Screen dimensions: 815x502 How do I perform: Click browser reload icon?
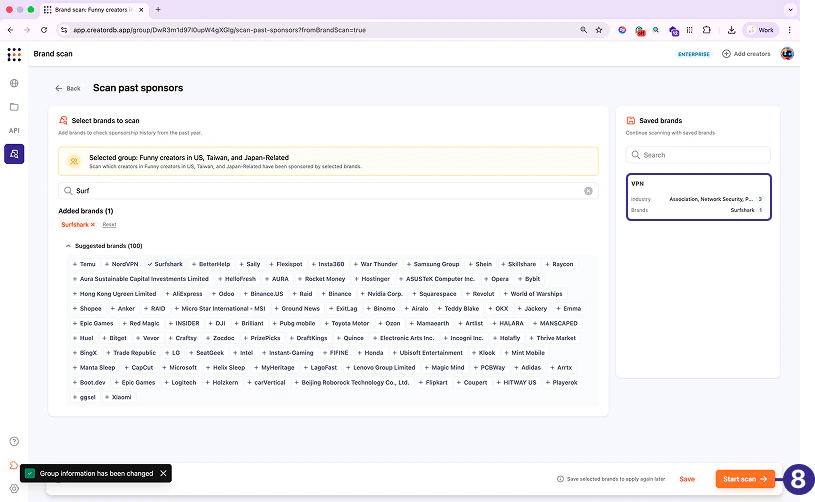(x=44, y=30)
